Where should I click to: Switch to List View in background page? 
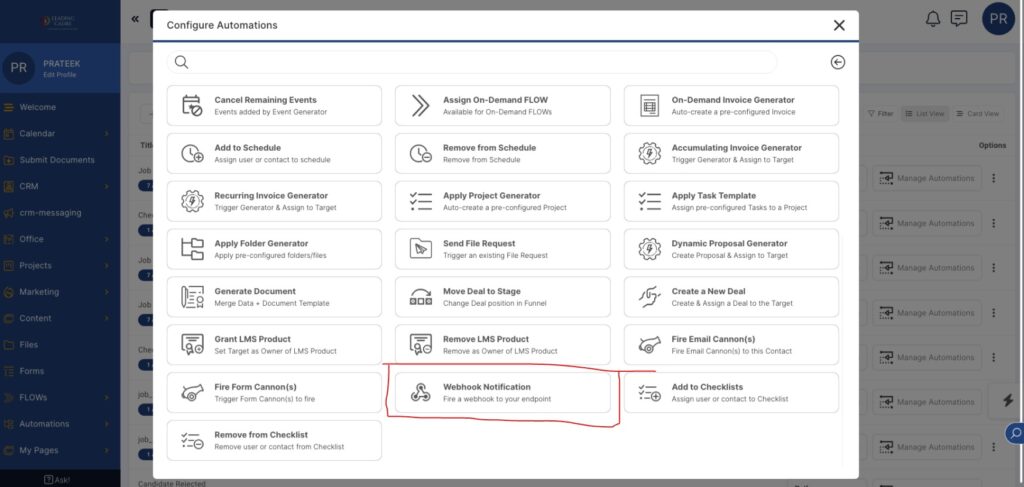pyautogui.click(x=924, y=114)
